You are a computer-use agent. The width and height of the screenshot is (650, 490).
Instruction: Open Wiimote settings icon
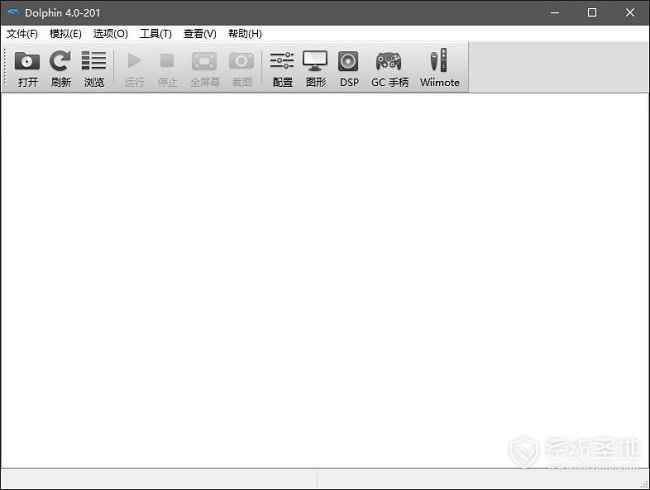(x=439, y=60)
